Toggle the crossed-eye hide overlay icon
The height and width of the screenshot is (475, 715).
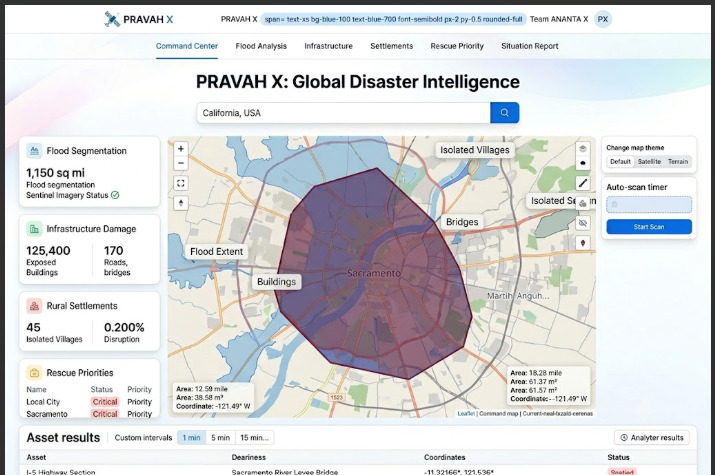[583, 223]
